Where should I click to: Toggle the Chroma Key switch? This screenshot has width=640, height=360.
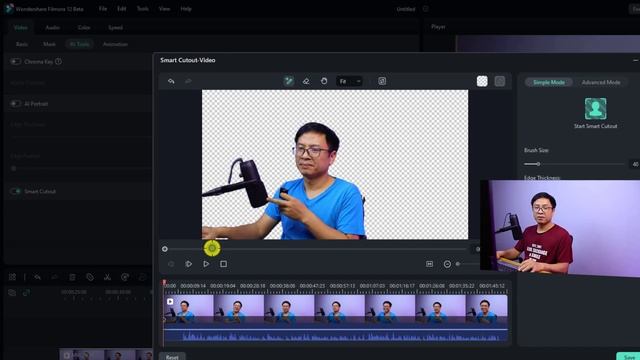tap(16, 62)
